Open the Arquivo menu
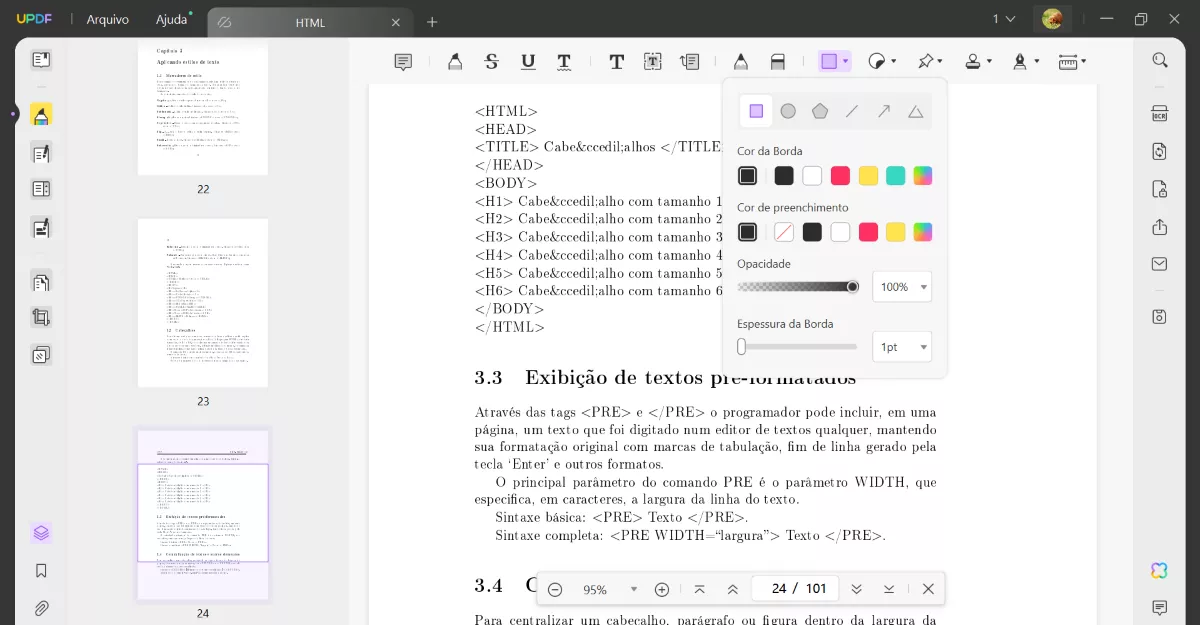This screenshot has height=625, width=1200. (x=107, y=19)
